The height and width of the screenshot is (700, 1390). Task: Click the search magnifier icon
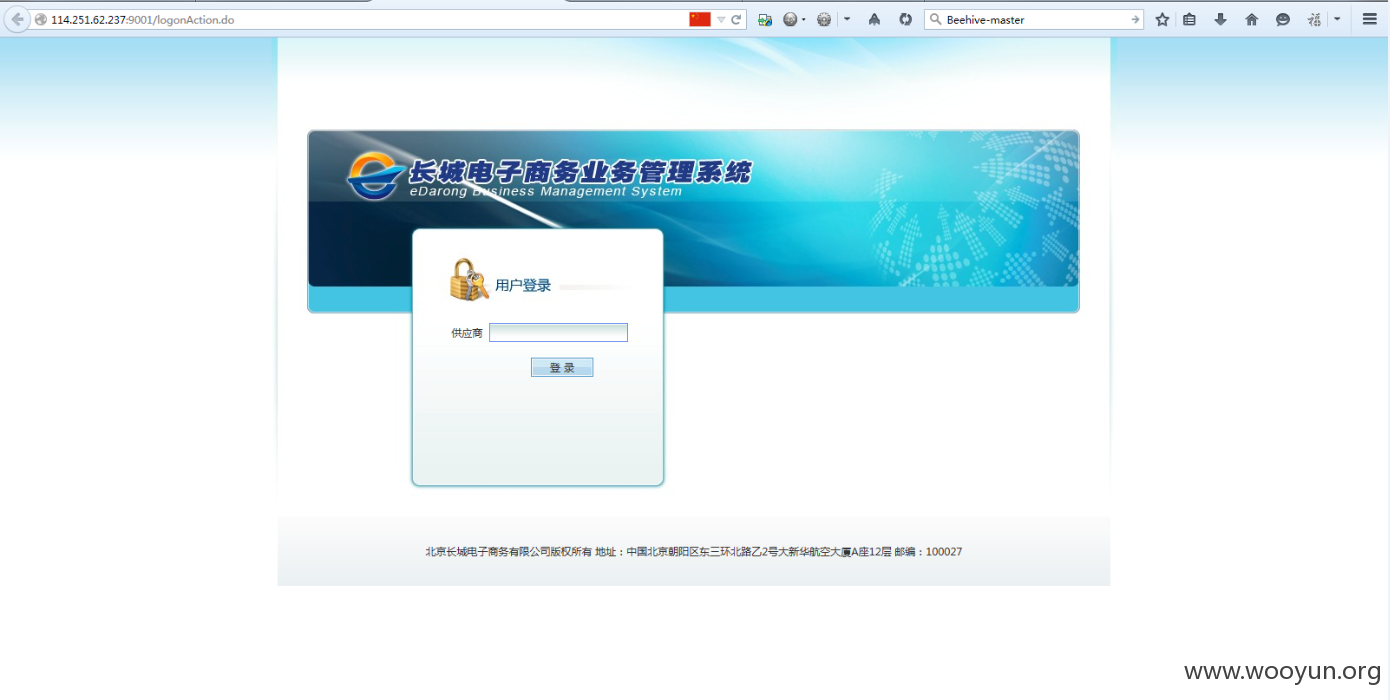pos(935,20)
